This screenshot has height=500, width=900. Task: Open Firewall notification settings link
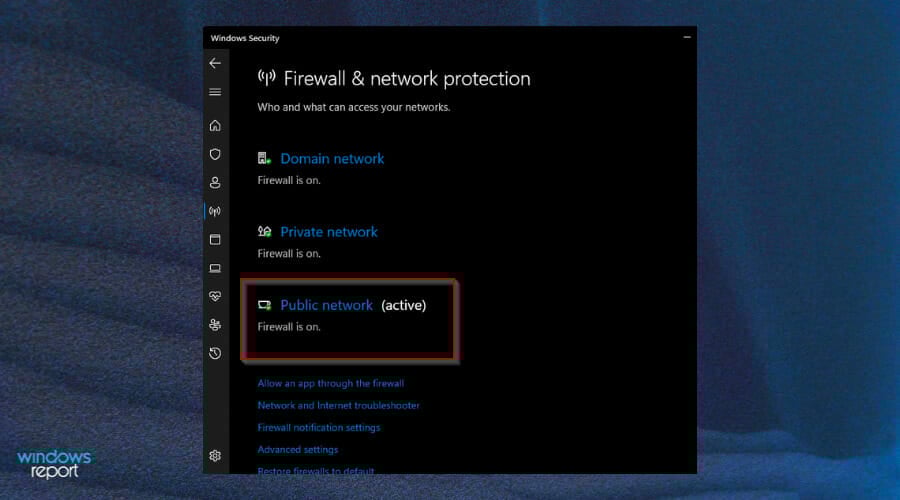(319, 428)
